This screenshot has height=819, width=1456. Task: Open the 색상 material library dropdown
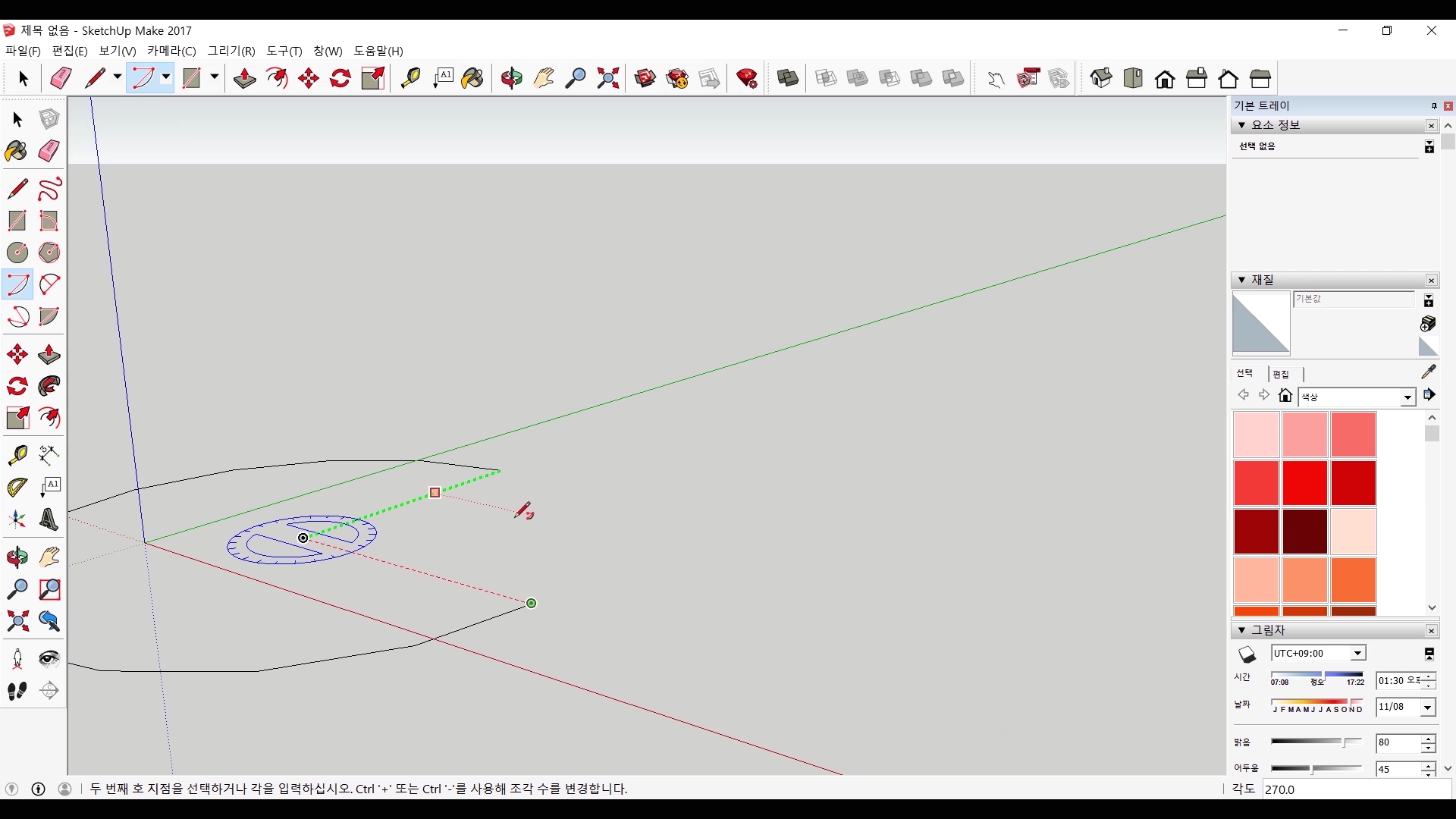[1407, 397]
